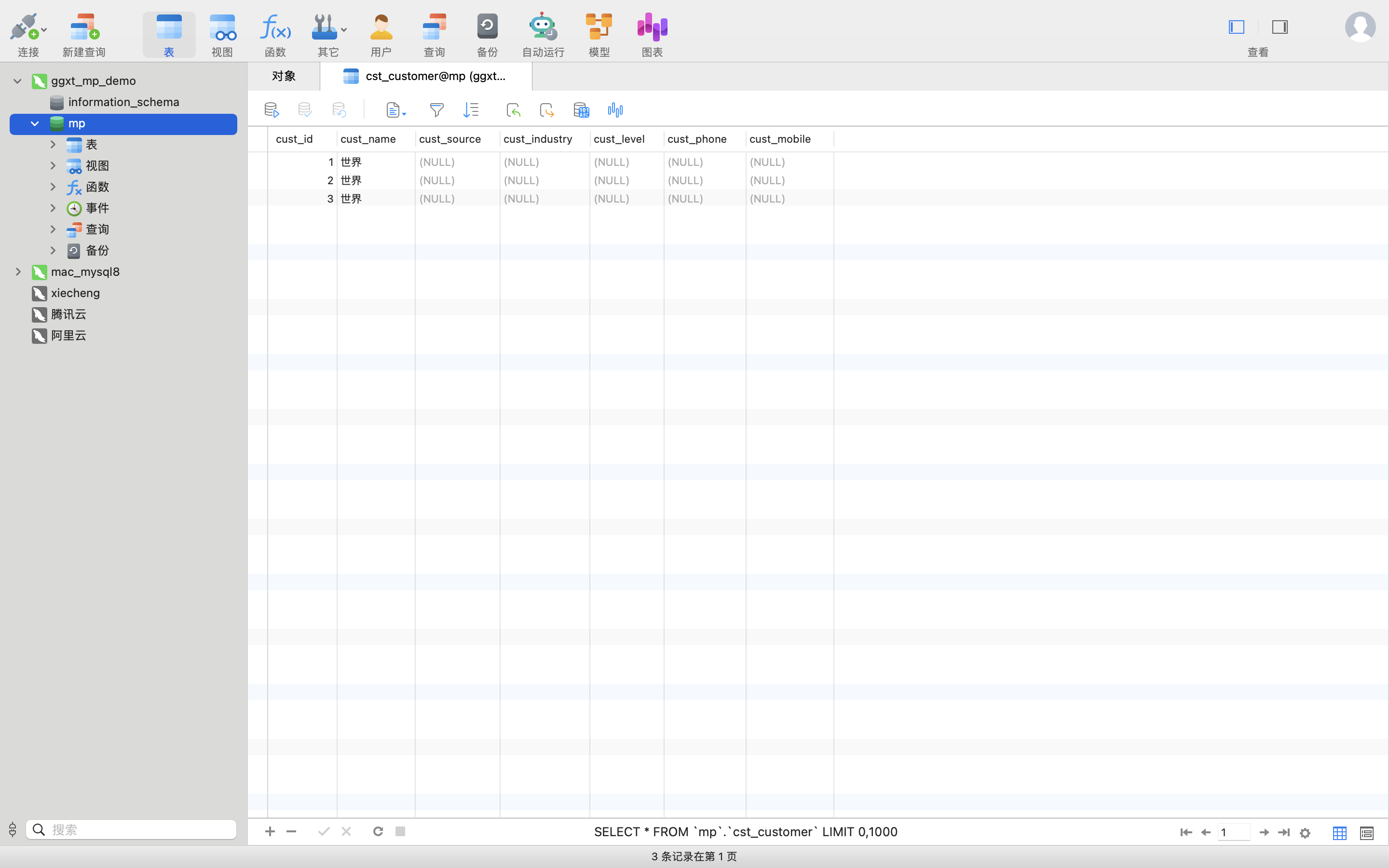
Task: Click the add record plus button
Action: tap(270, 831)
